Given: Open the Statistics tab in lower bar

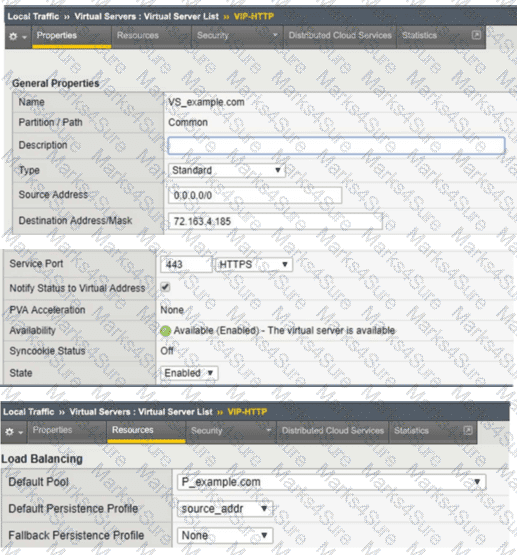Looking at the screenshot, I should click(411, 431).
